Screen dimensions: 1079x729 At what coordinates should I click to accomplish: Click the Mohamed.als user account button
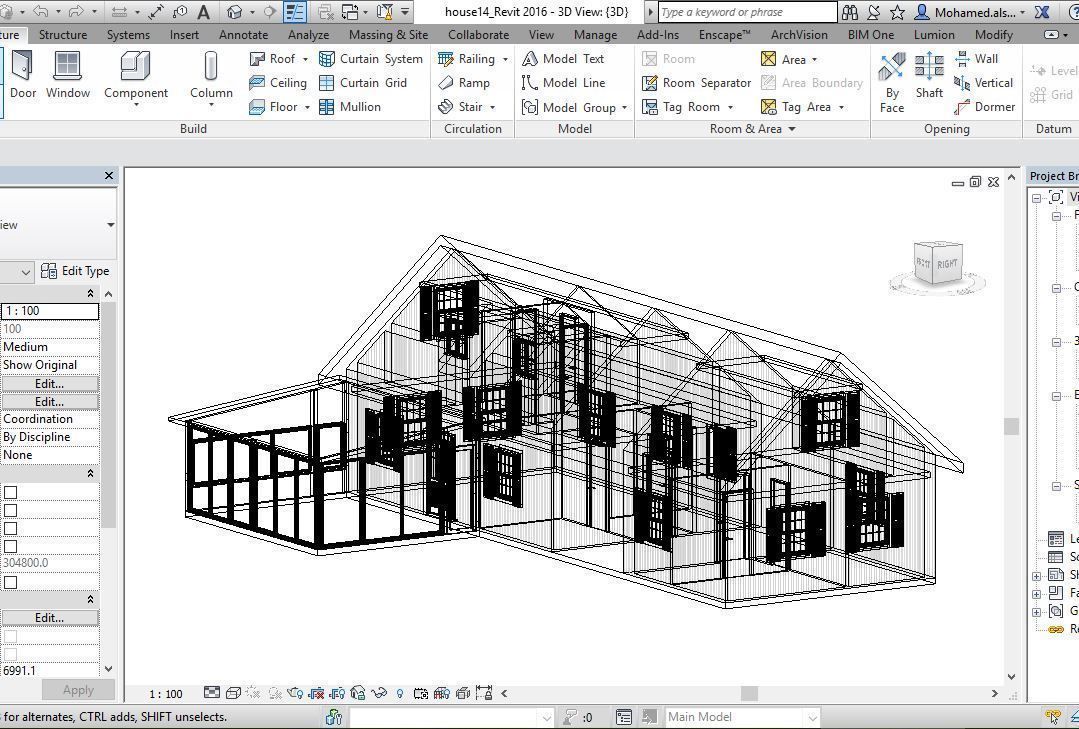click(x=970, y=12)
